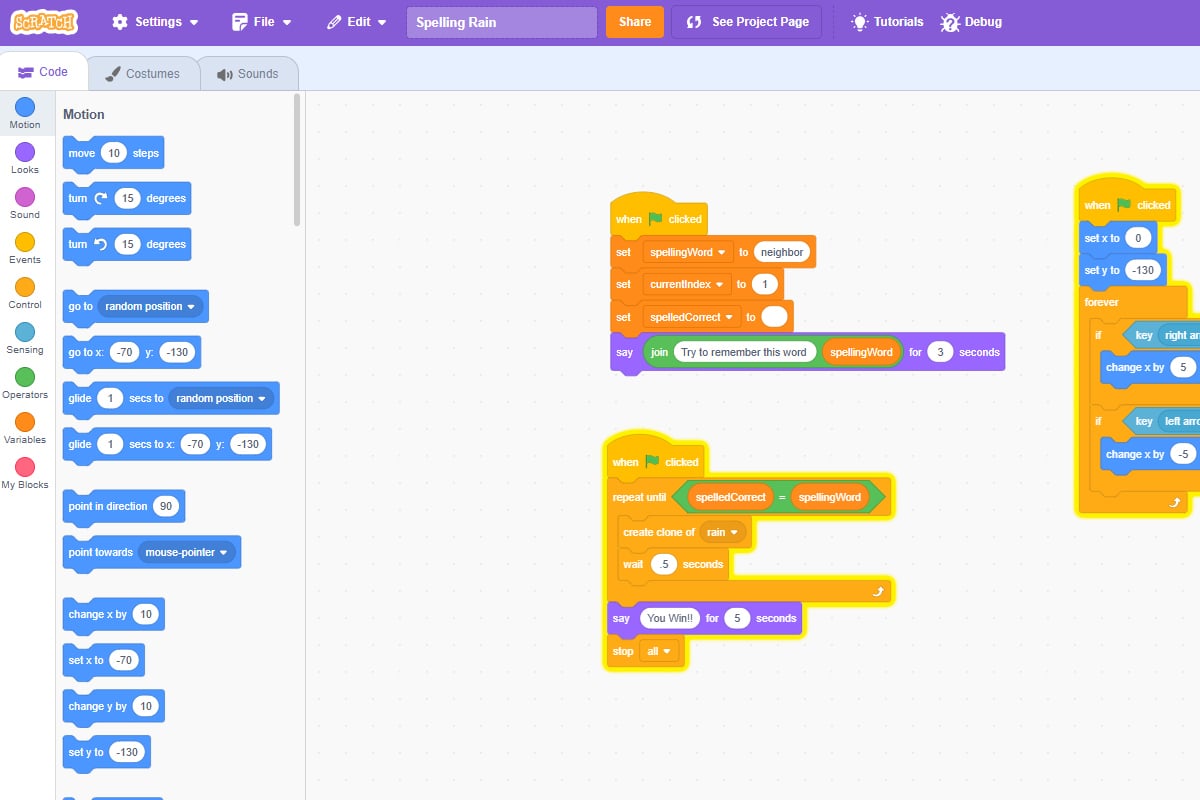Open Tutorials
Screen dimensions: 1200x800
(x=888, y=22)
